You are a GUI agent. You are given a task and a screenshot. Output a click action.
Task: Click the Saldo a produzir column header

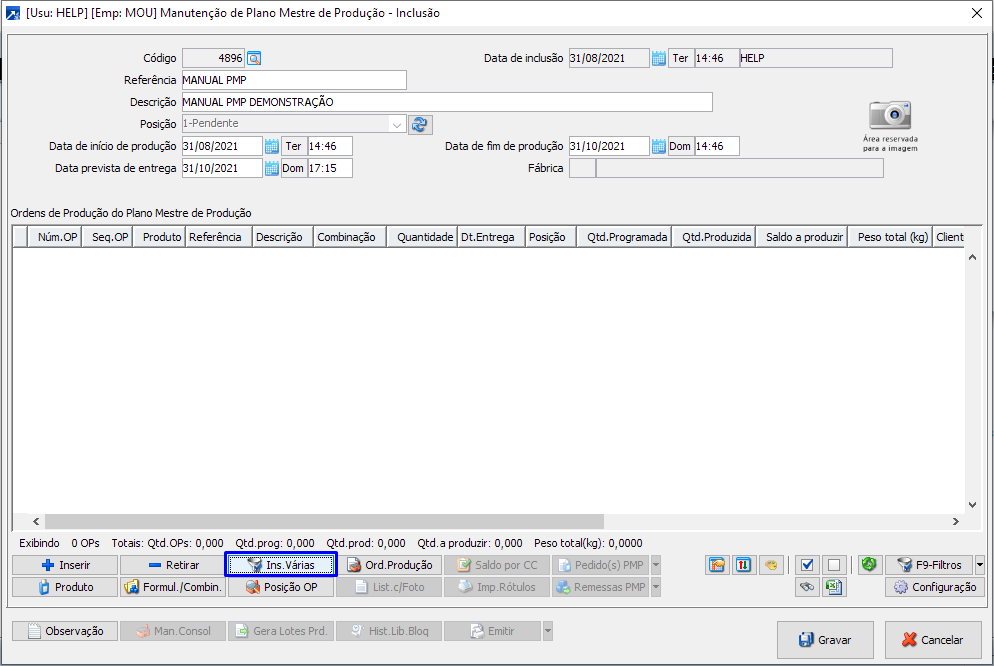(x=801, y=237)
